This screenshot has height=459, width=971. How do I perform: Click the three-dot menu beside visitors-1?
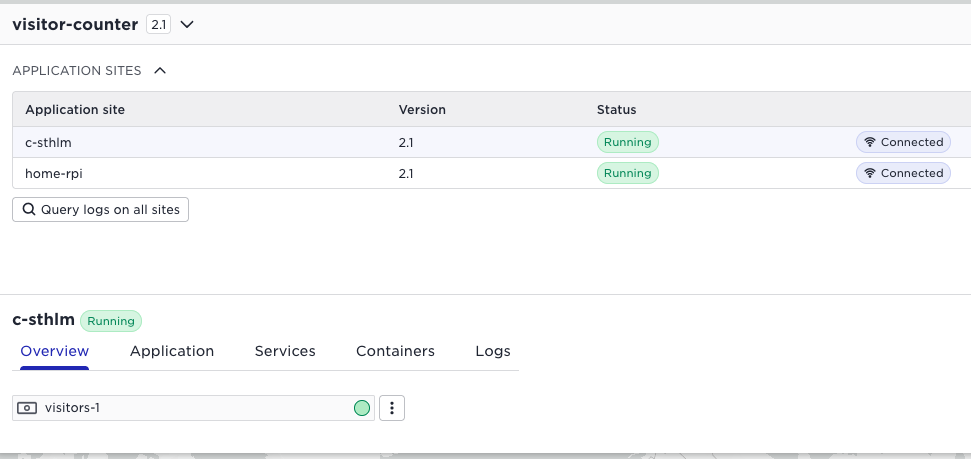(392, 408)
